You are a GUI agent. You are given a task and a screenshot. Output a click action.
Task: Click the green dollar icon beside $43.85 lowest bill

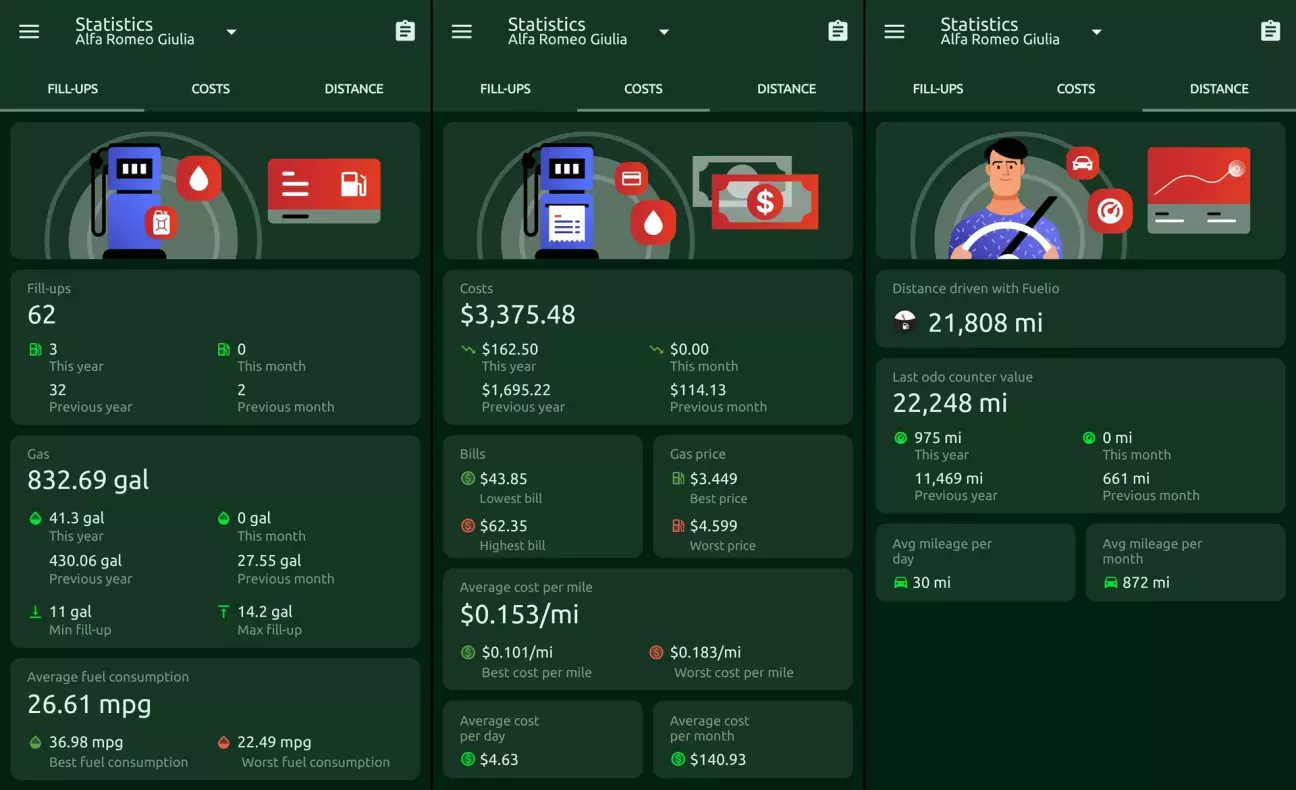click(x=468, y=479)
